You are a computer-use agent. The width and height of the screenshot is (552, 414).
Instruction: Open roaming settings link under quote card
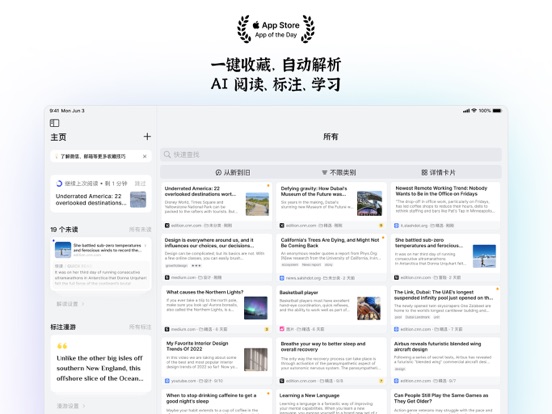pyautogui.click(x=70, y=406)
